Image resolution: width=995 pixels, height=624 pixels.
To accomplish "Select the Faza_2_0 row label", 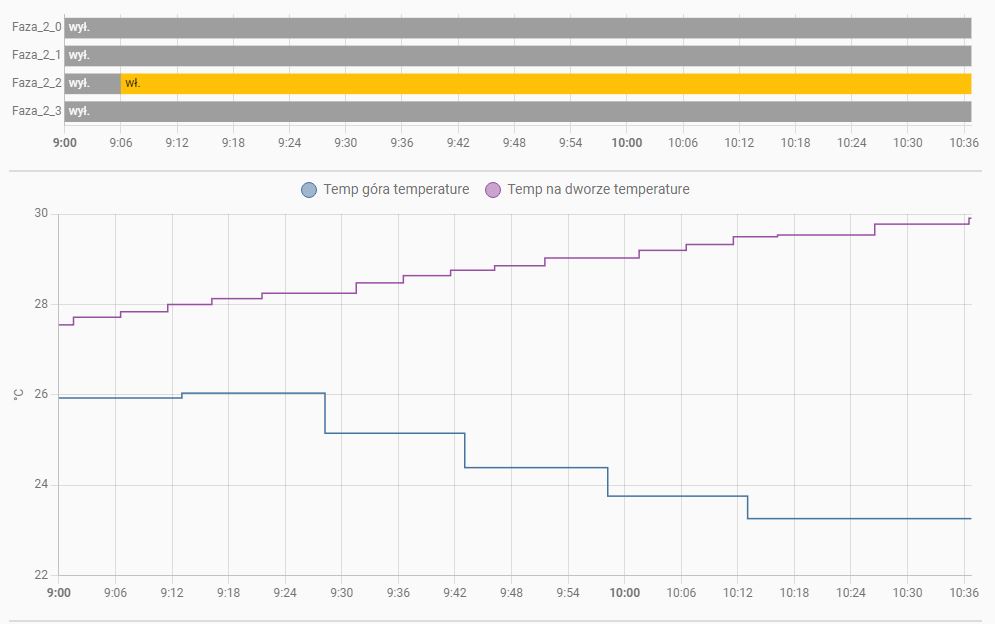I will click(36, 28).
